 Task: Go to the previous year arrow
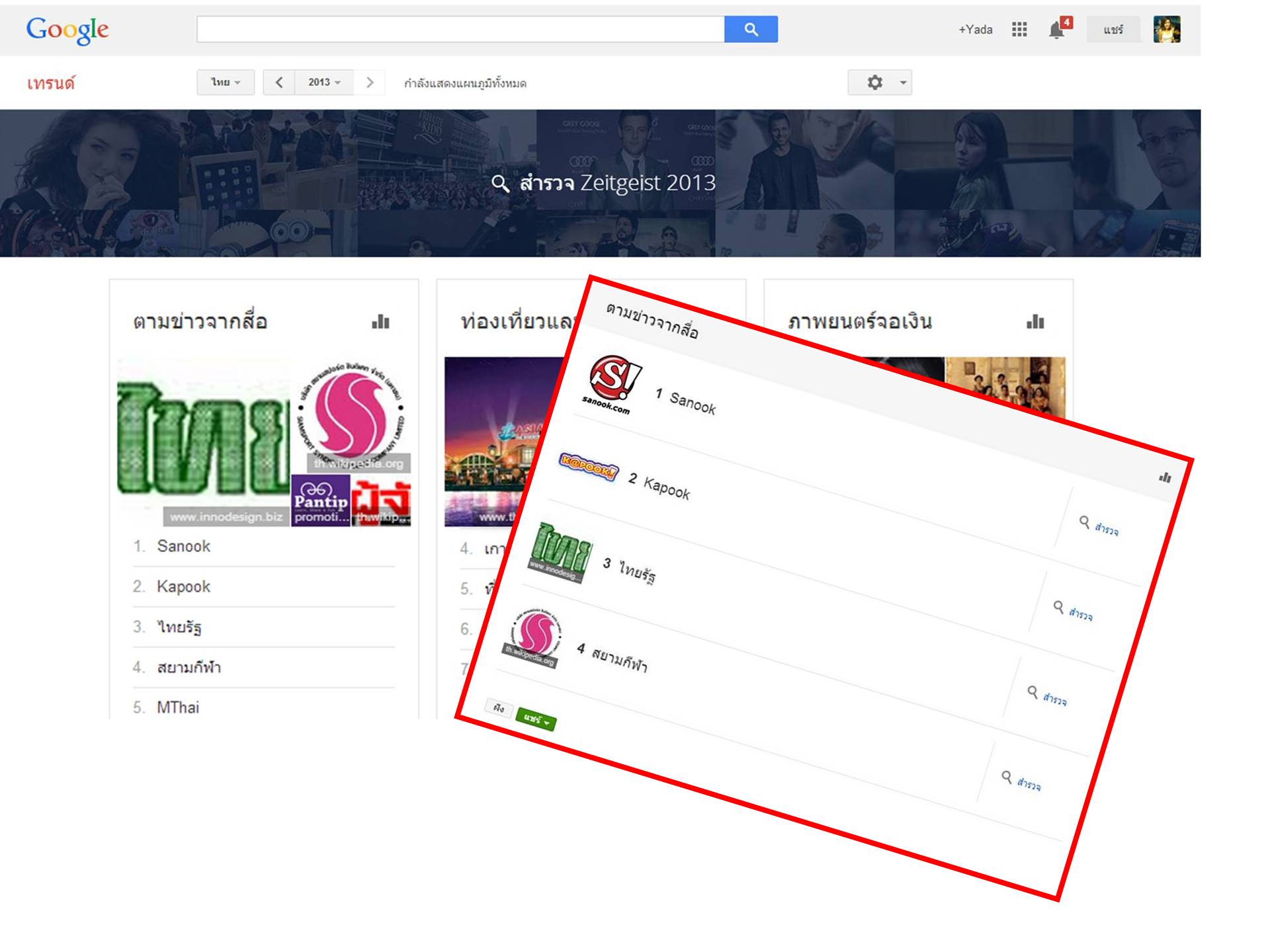click(x=279, y=83)
